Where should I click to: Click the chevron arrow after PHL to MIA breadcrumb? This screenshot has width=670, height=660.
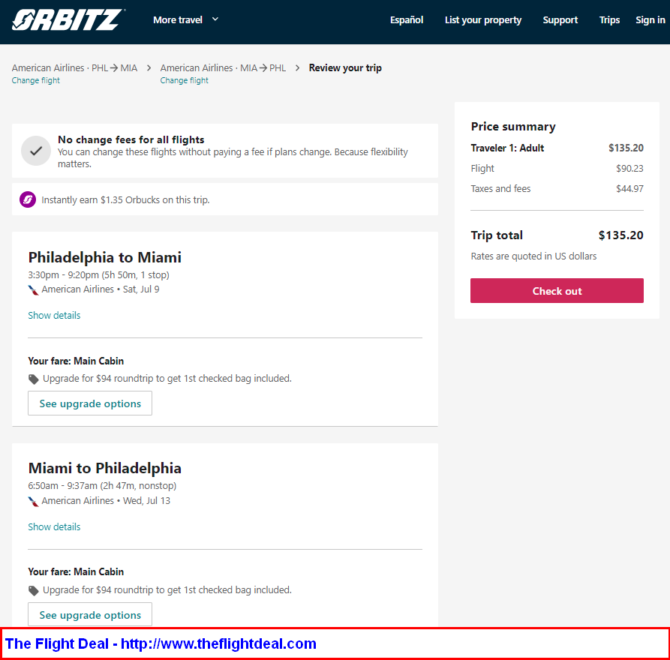(149, 68)
